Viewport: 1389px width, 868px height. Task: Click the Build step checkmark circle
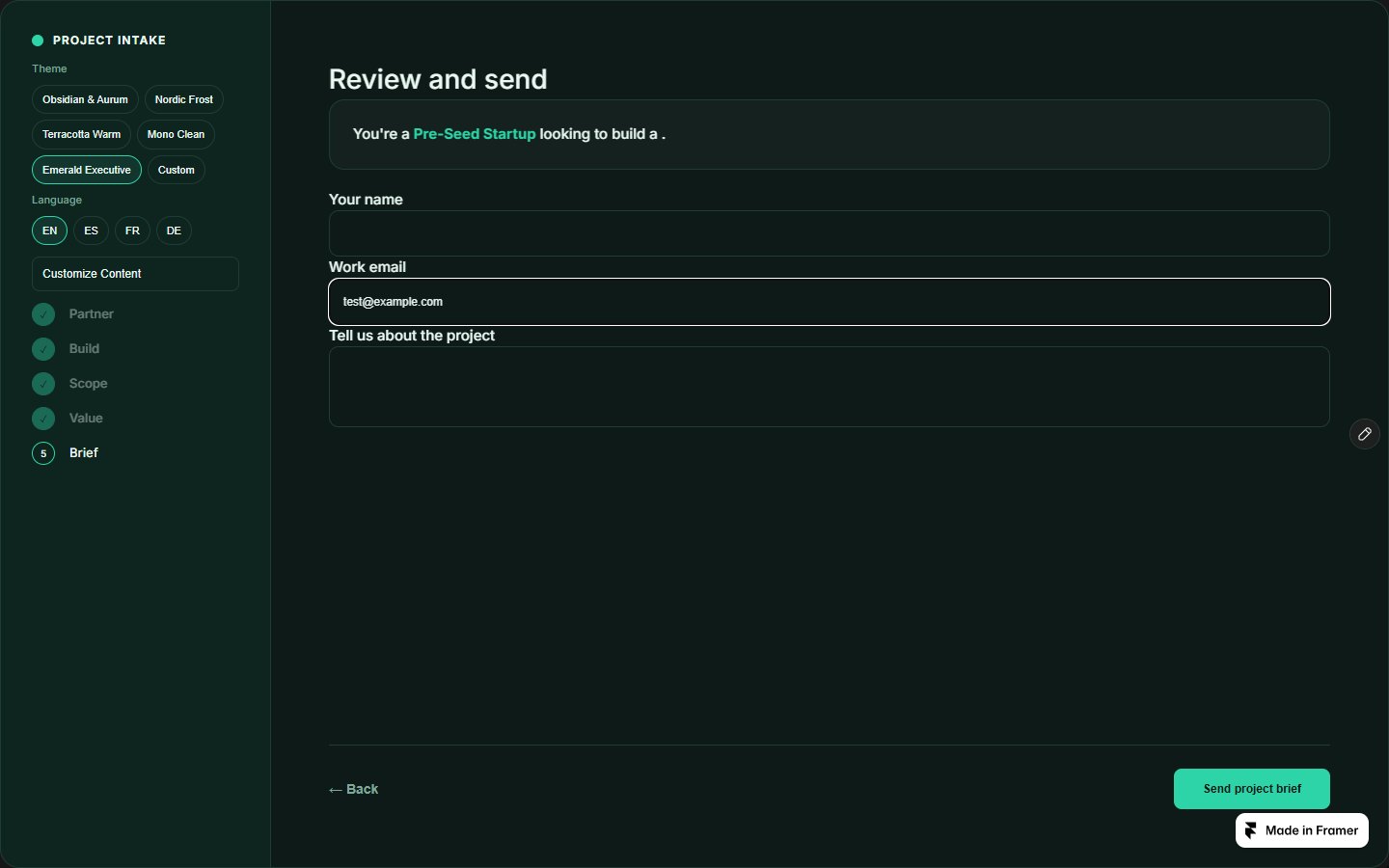point(43,349)
